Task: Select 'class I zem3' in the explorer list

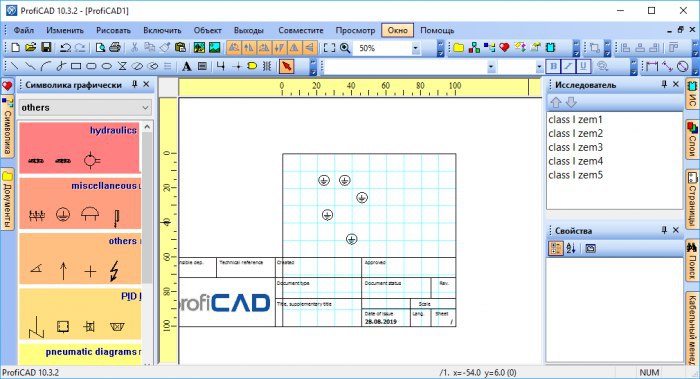Action: [575, 147]
